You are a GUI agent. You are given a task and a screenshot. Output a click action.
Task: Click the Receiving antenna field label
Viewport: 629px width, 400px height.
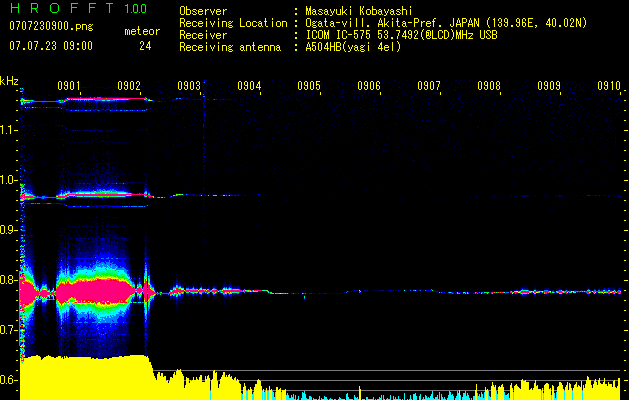230,47
